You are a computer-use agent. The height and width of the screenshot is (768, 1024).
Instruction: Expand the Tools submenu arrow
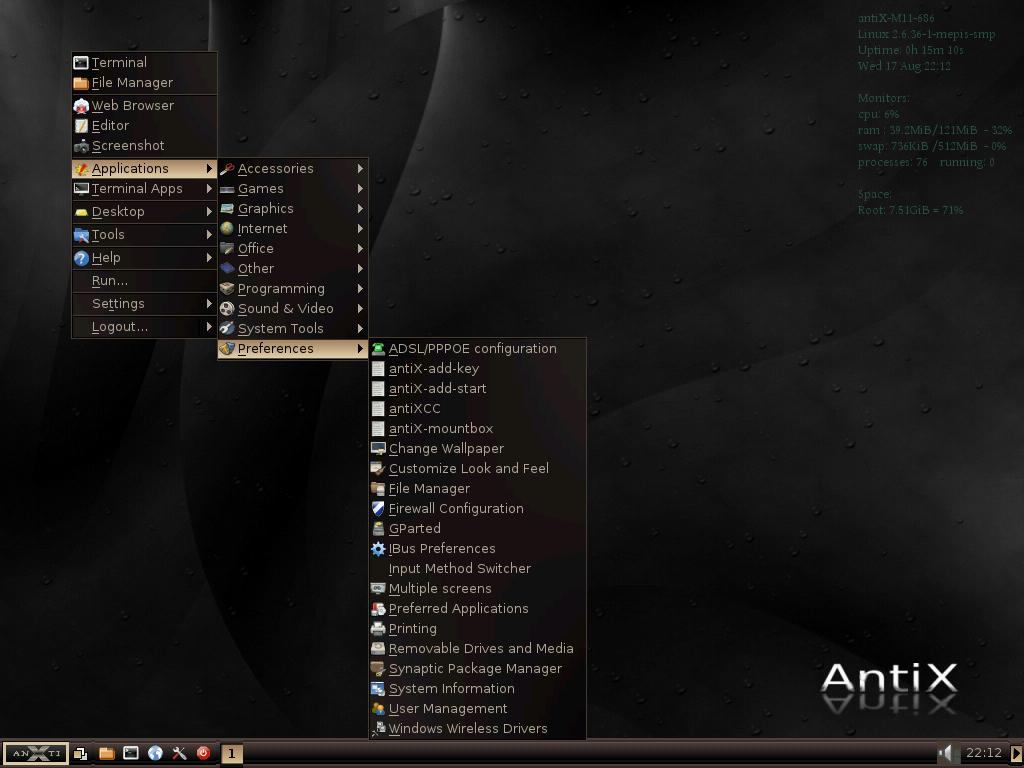pyautogui.click(x=209, y=234)
